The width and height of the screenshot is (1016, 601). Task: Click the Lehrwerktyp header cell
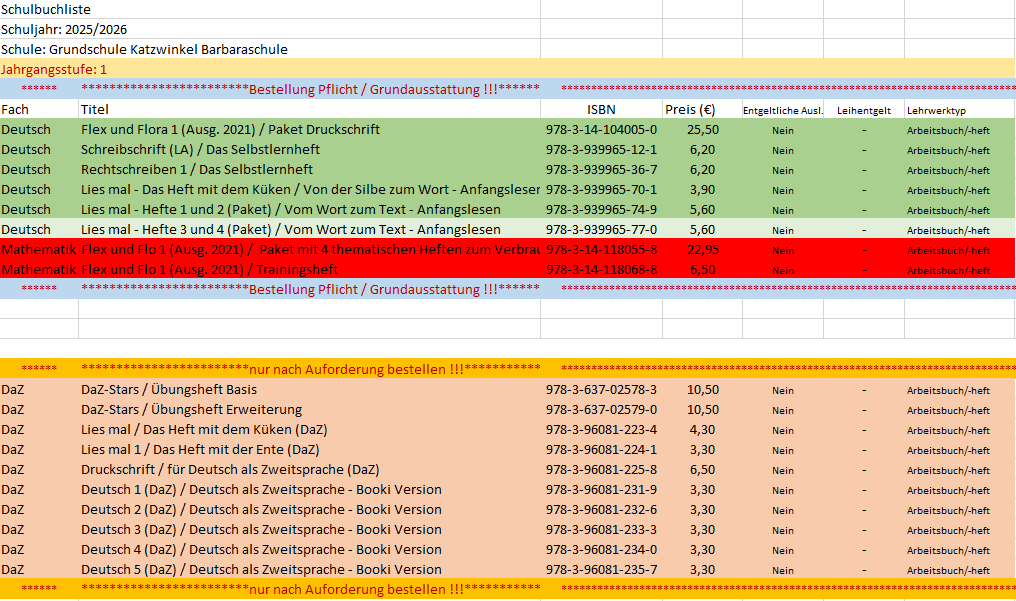click(960, 109)
